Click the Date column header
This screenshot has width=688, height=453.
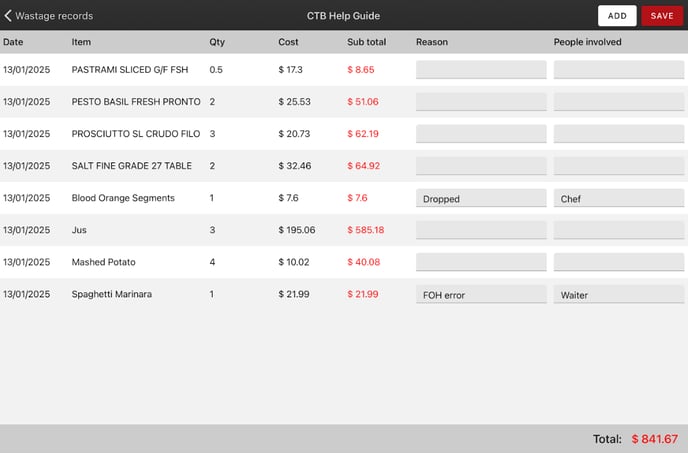13,42
